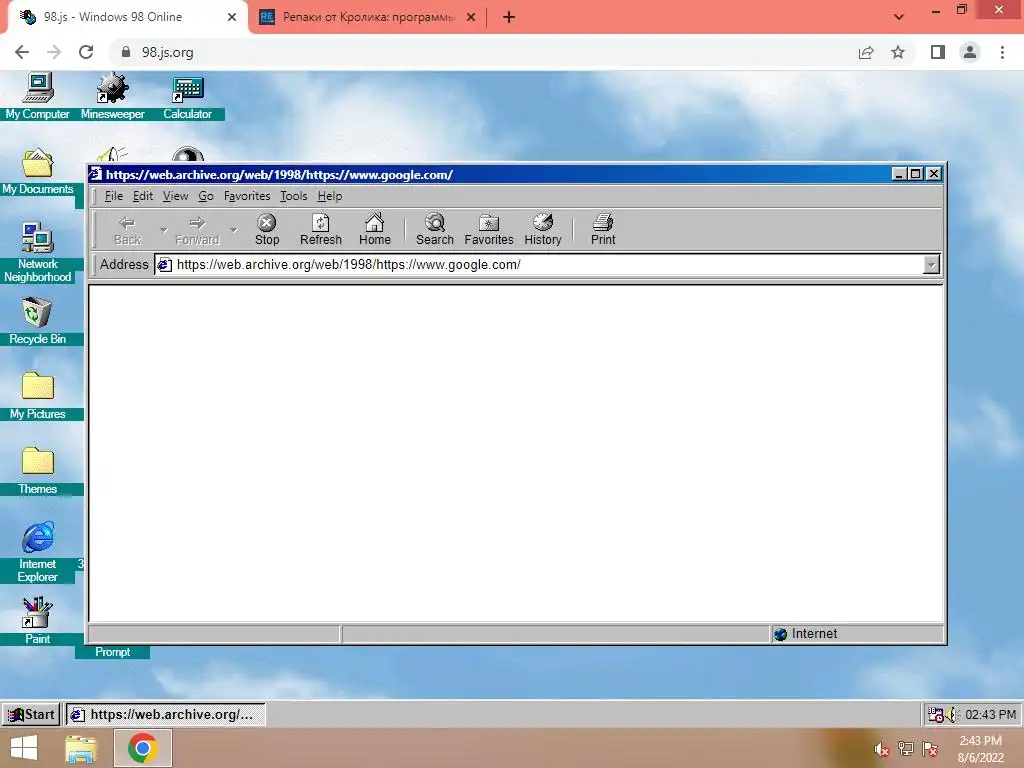This screenshot has width=1024, height=768.
Task: Click the 02:43 PM Win98 tray clock
Action: click(990, 714)
